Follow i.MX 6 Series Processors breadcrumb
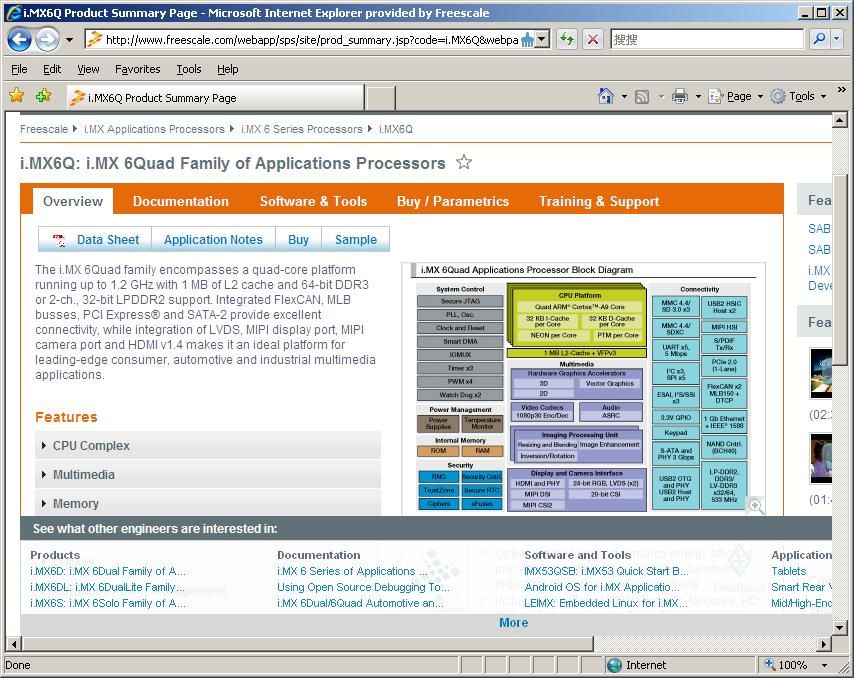The width and height of the screenshot is (854, 678). coord(302,129)
